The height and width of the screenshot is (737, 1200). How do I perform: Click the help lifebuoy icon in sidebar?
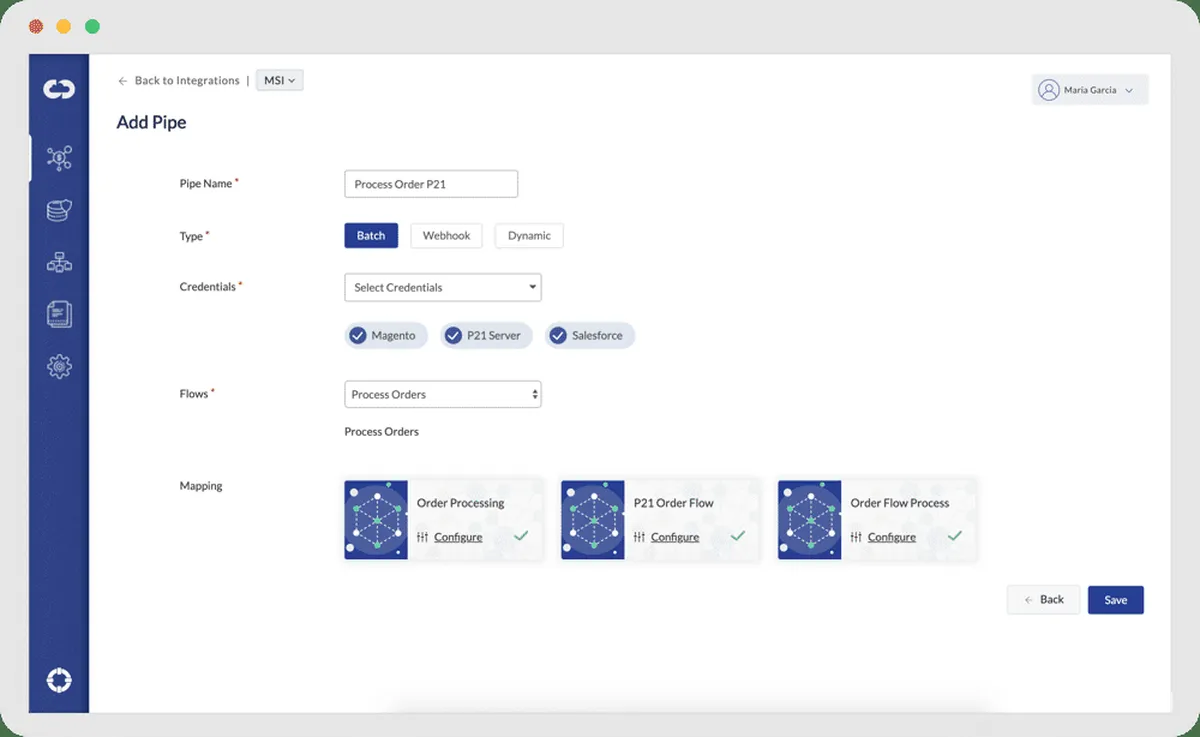pyautogui.click(x=59, y=680)
